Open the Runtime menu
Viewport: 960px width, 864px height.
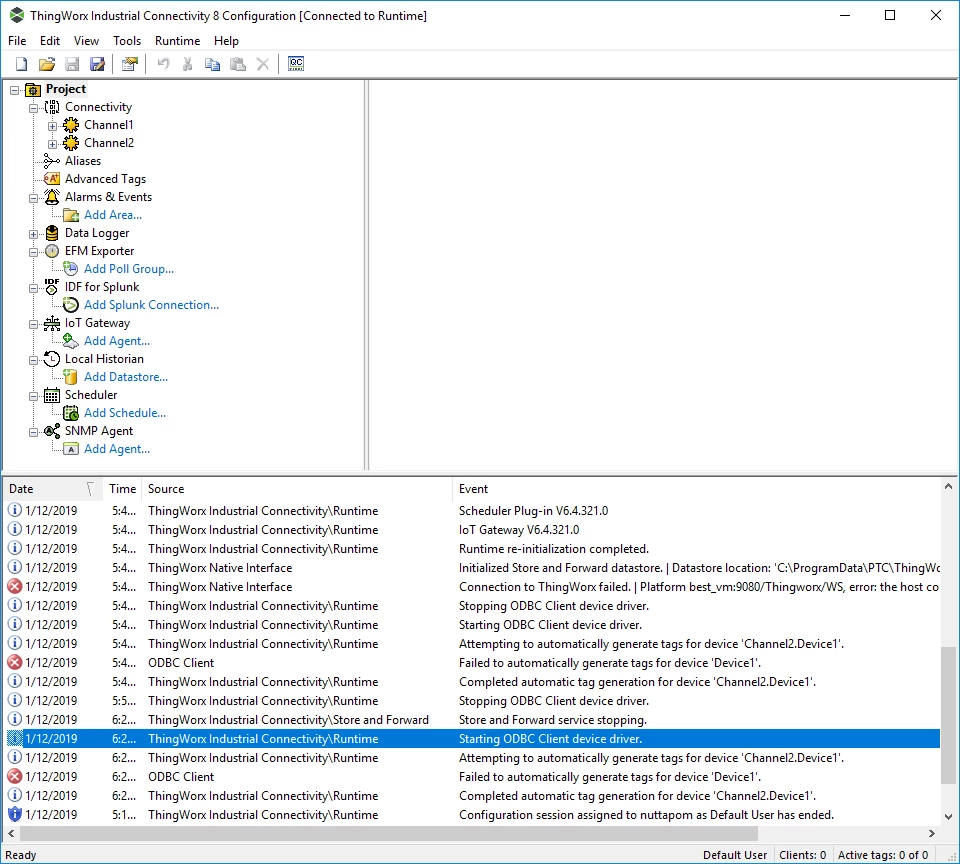(178, 40)
